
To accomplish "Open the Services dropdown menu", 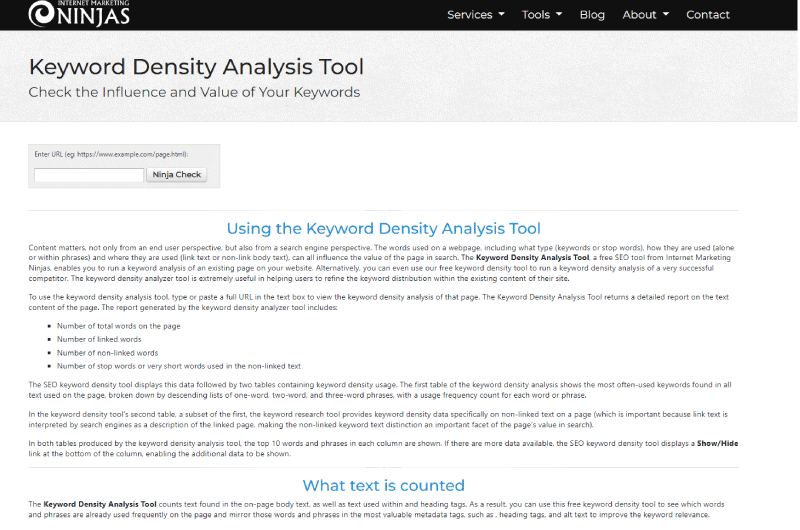I will coord(476,15).
